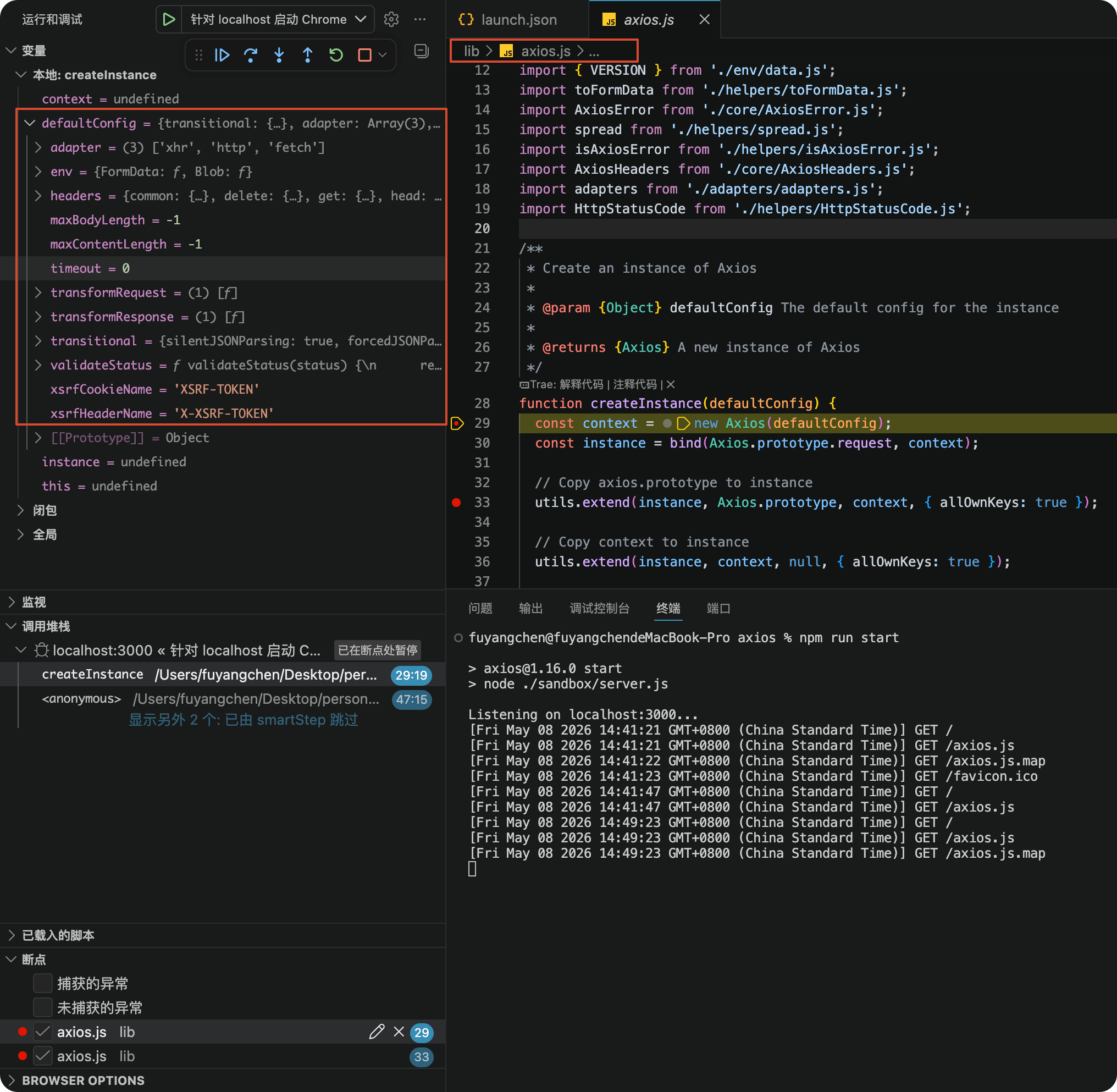The height and width of the screenshot is (1092, 1117).
Task: Open the stop button dropdown arrow
Action: point(383,55)
